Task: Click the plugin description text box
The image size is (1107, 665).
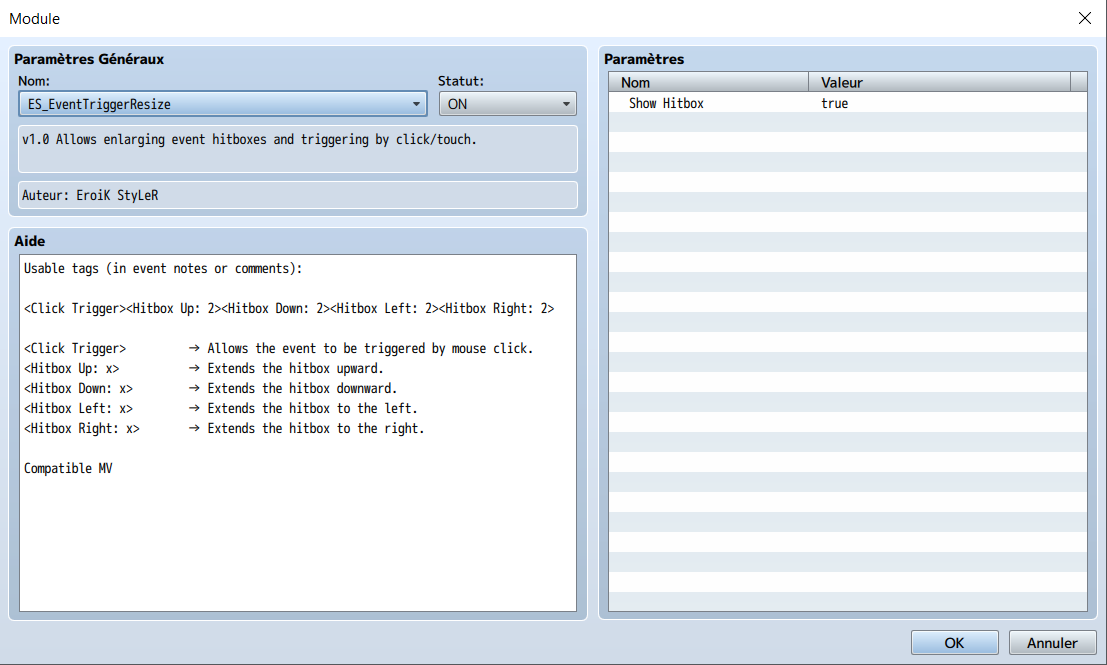Action: pos(297,149)
